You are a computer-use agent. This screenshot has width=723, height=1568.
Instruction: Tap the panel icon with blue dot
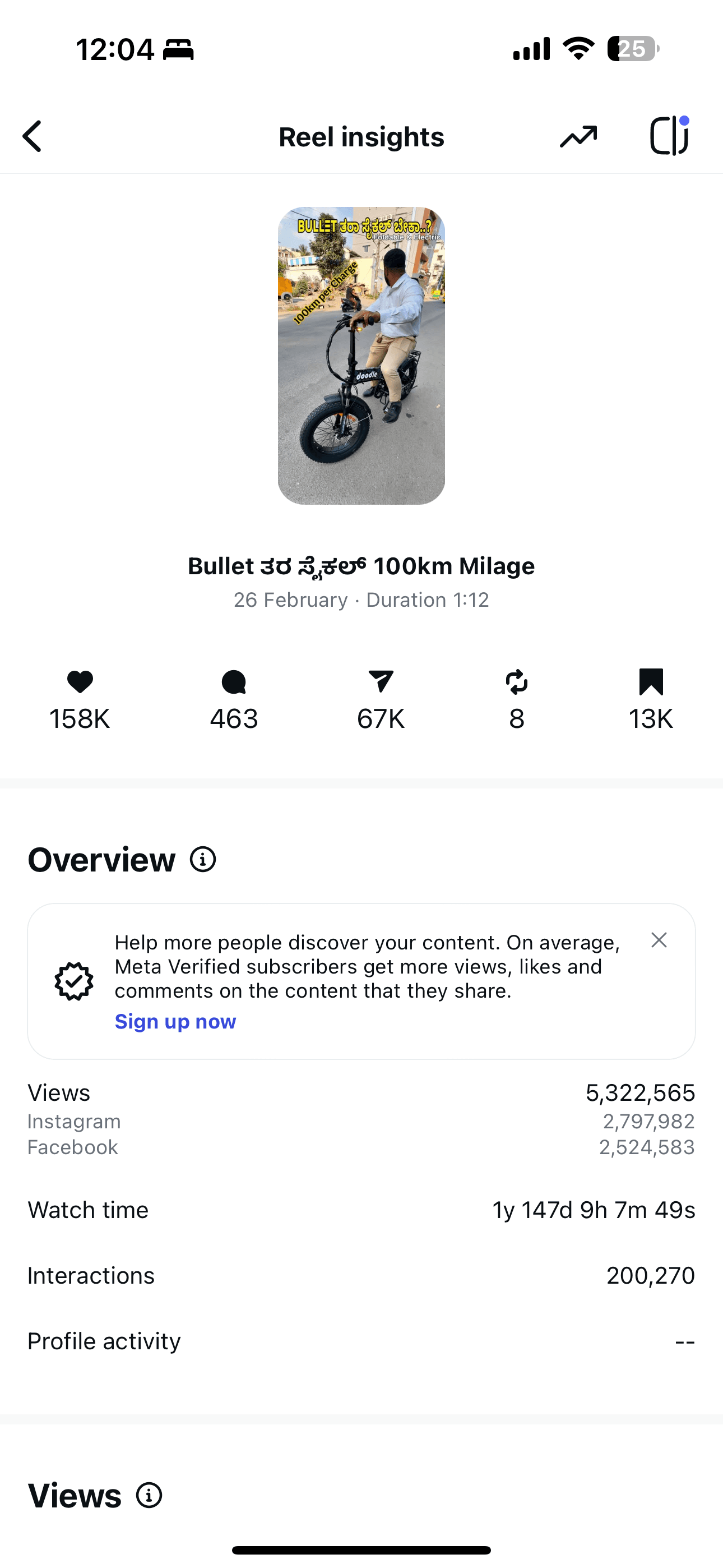click(669, 136)
